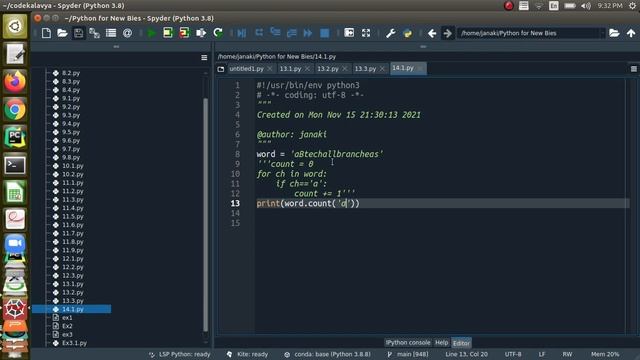Open Google Chrome from the dock
This screenshot has width=640, height=360.
pyautogui.click(x=15, y=109)
